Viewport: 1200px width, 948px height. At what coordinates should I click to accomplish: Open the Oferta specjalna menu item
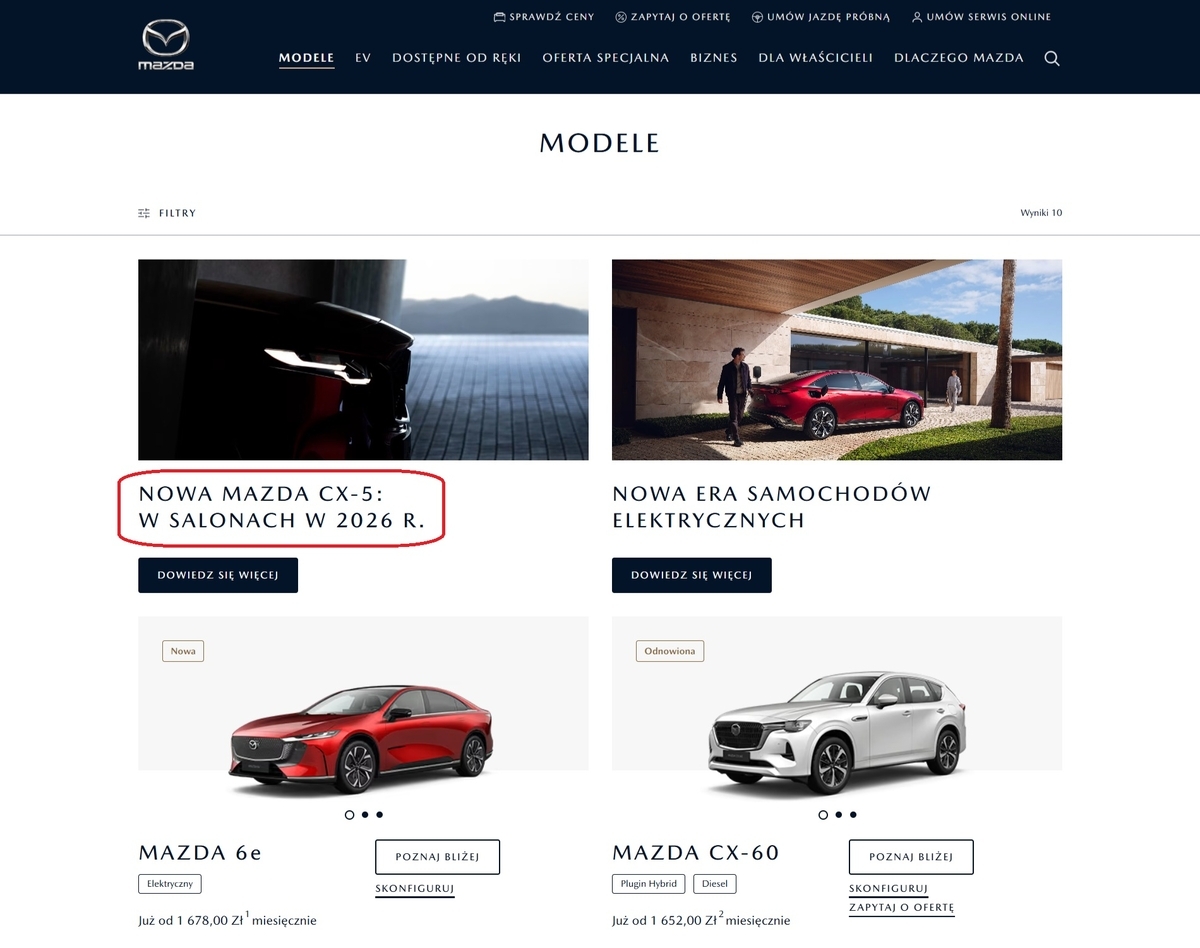coord(606,58)
